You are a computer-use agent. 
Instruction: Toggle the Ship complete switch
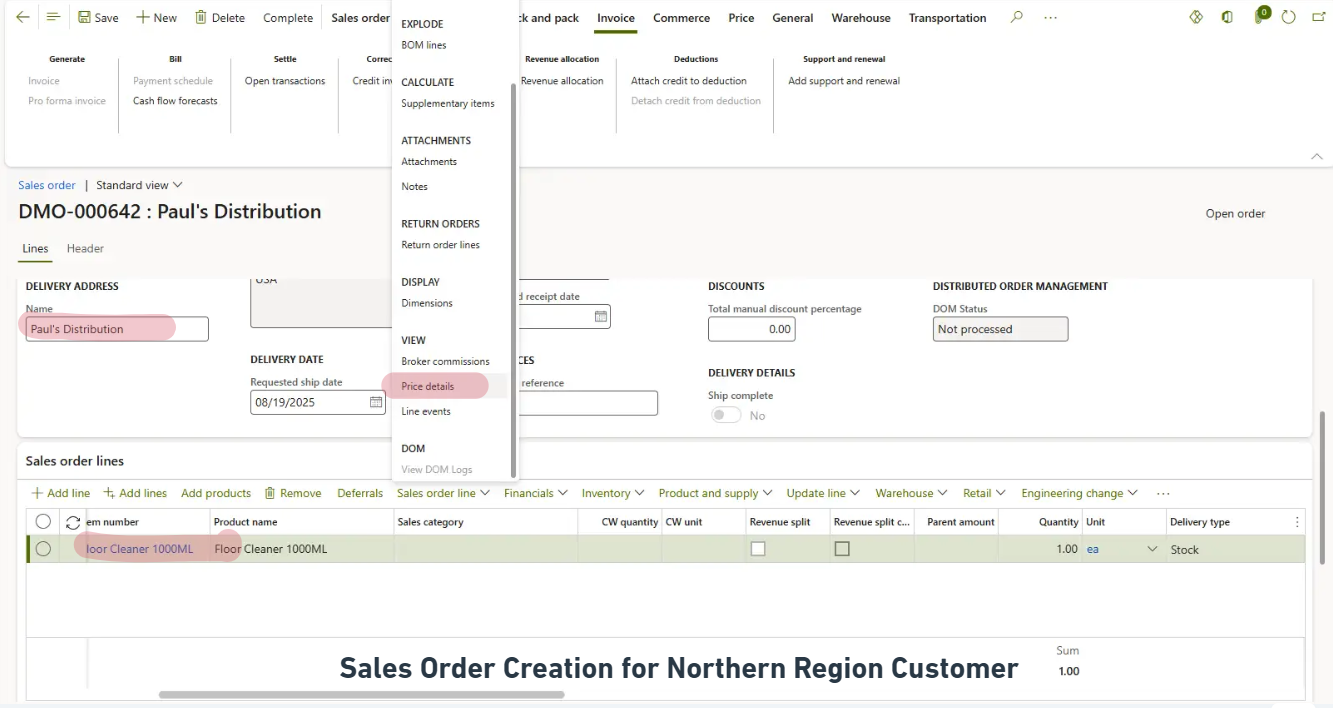(x=726, y=415)
